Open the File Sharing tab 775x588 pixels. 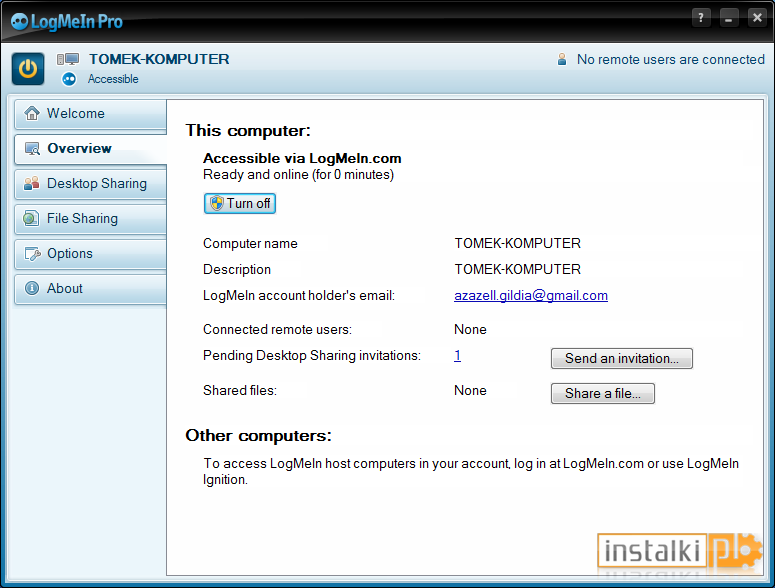click(x=90, y=218)
